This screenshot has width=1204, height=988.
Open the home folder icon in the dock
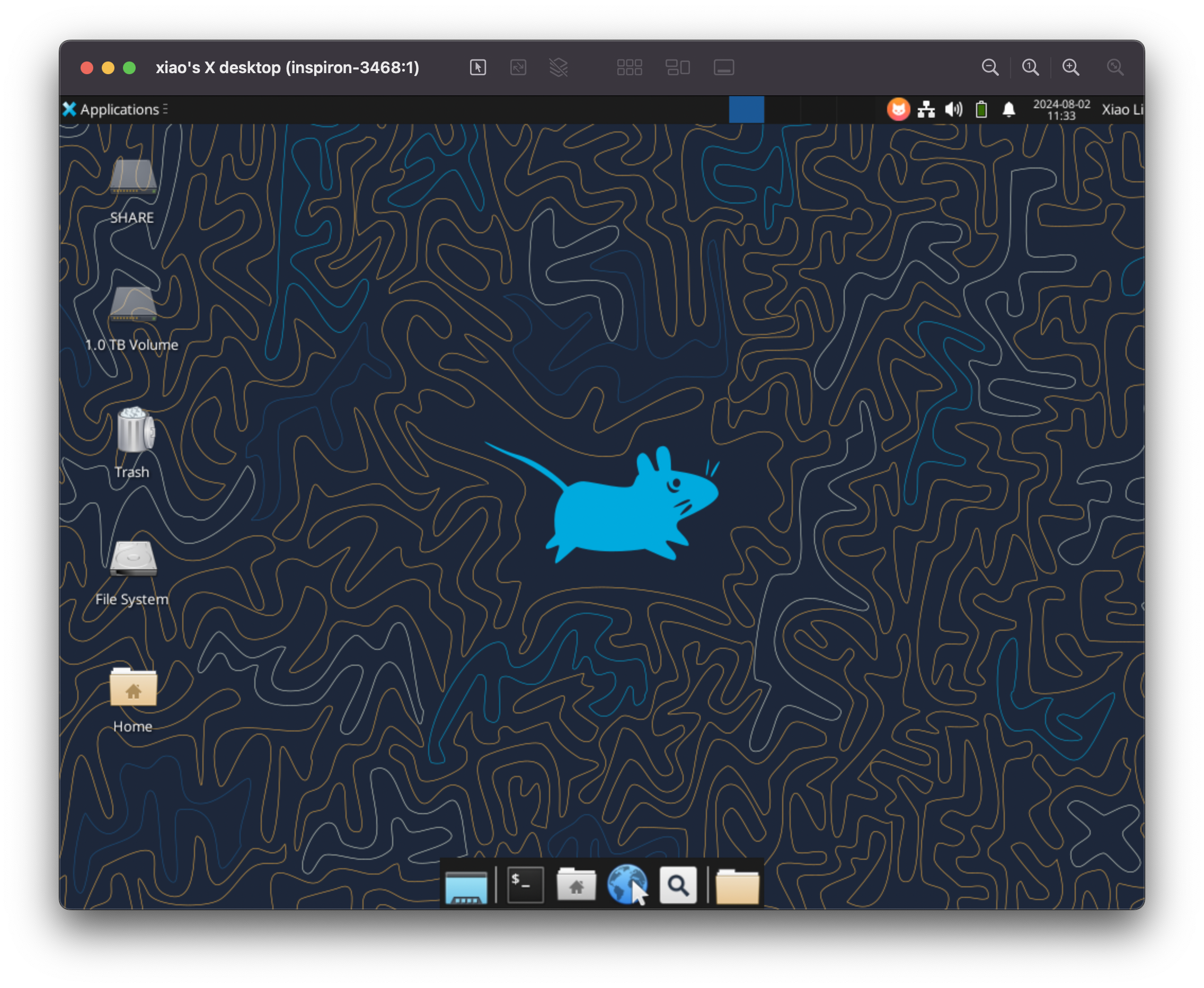tap(576, 885)
